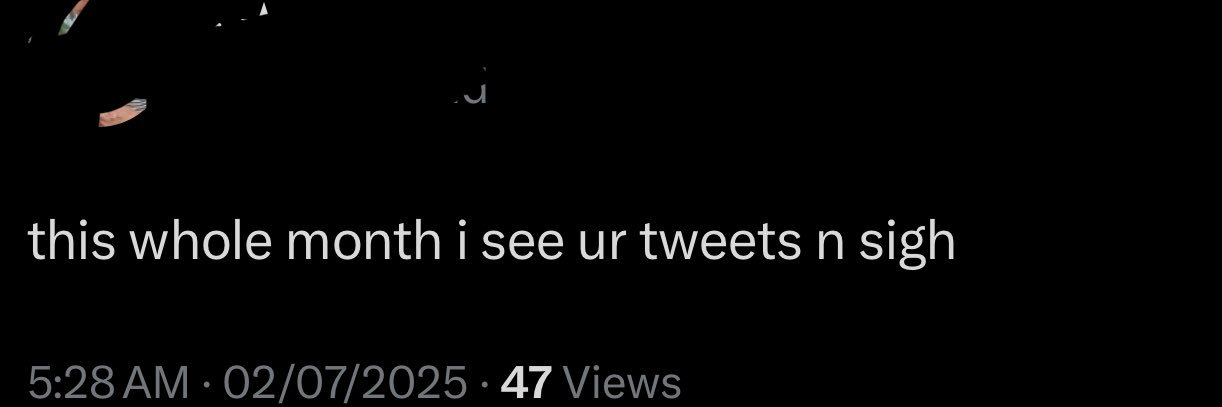Select the Views label
This screenshot has width=1222, height=407.
[622, 382]
